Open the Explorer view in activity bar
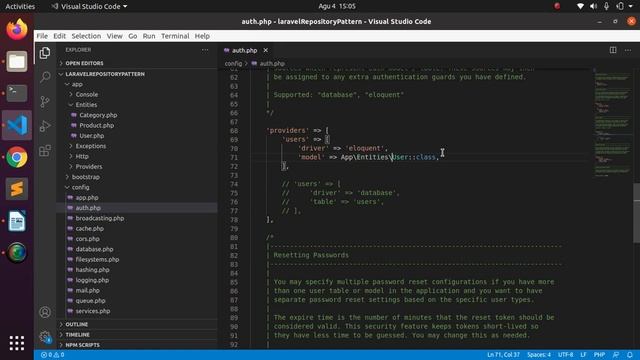 (x=45, y=53)
